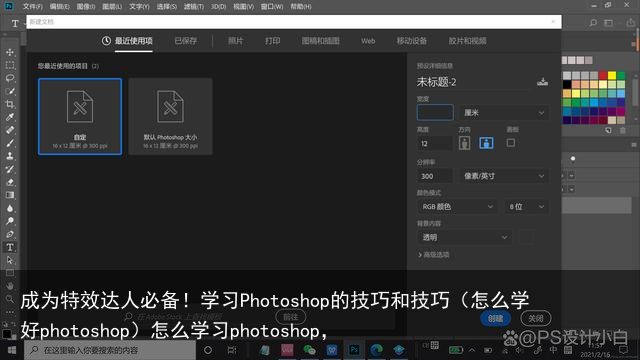Open the 透明 background contents dropdown
This screenshot has width=640, height=360.
(x=464, y=237)
